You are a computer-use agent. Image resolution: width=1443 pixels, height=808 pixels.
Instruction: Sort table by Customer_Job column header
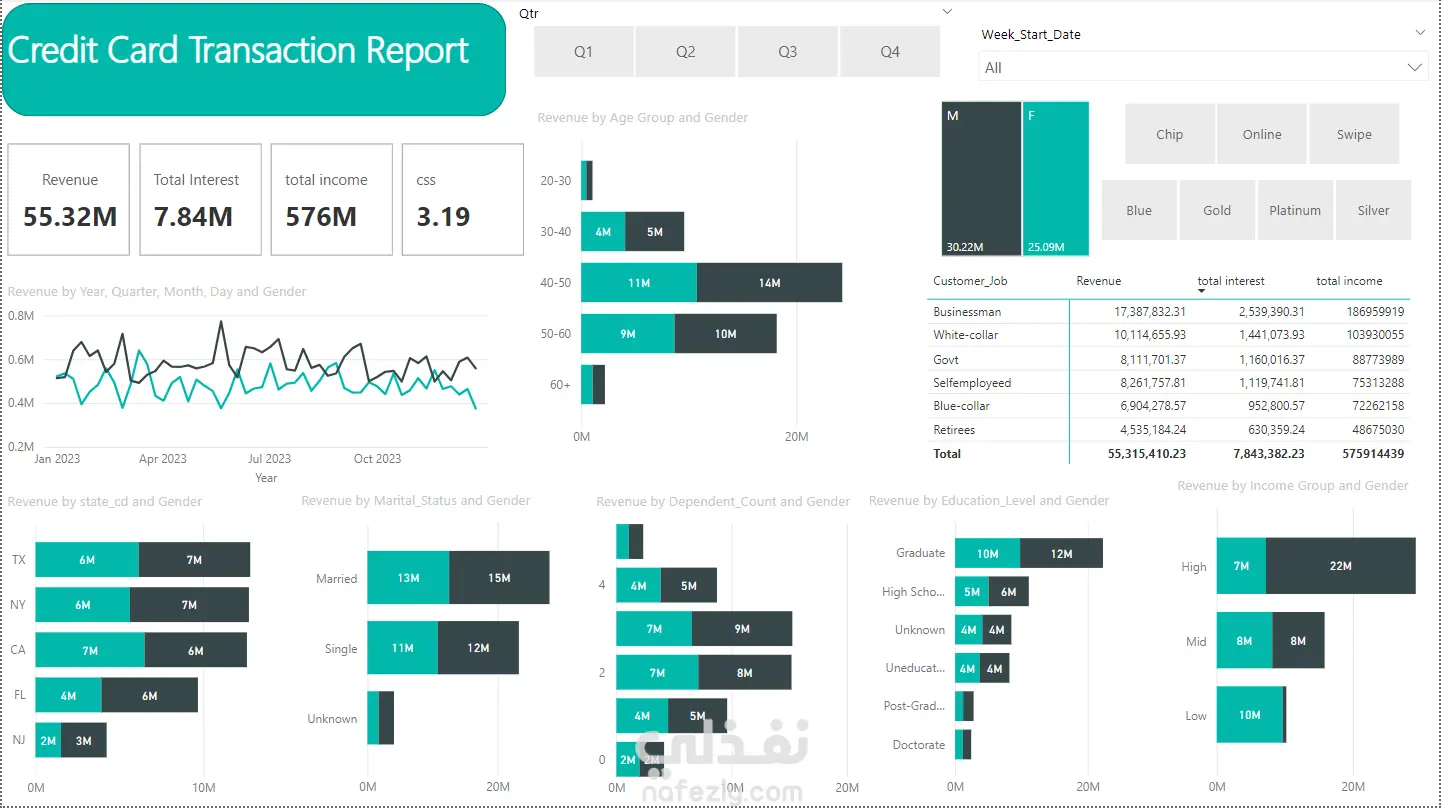point(971,281)
